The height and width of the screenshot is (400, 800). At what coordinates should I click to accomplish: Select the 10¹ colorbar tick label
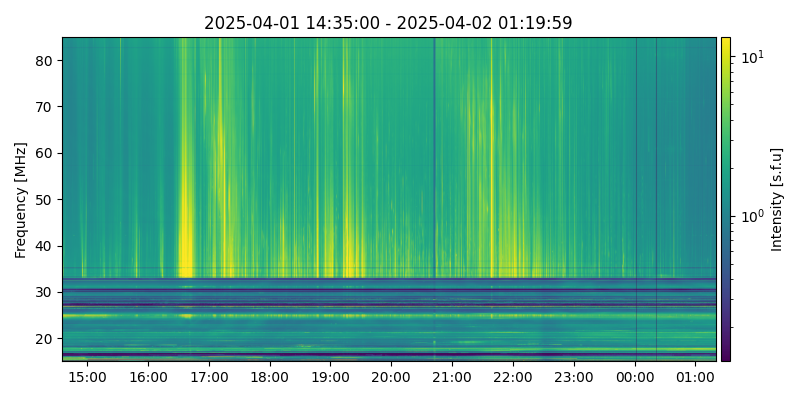[x=750, y=57]
